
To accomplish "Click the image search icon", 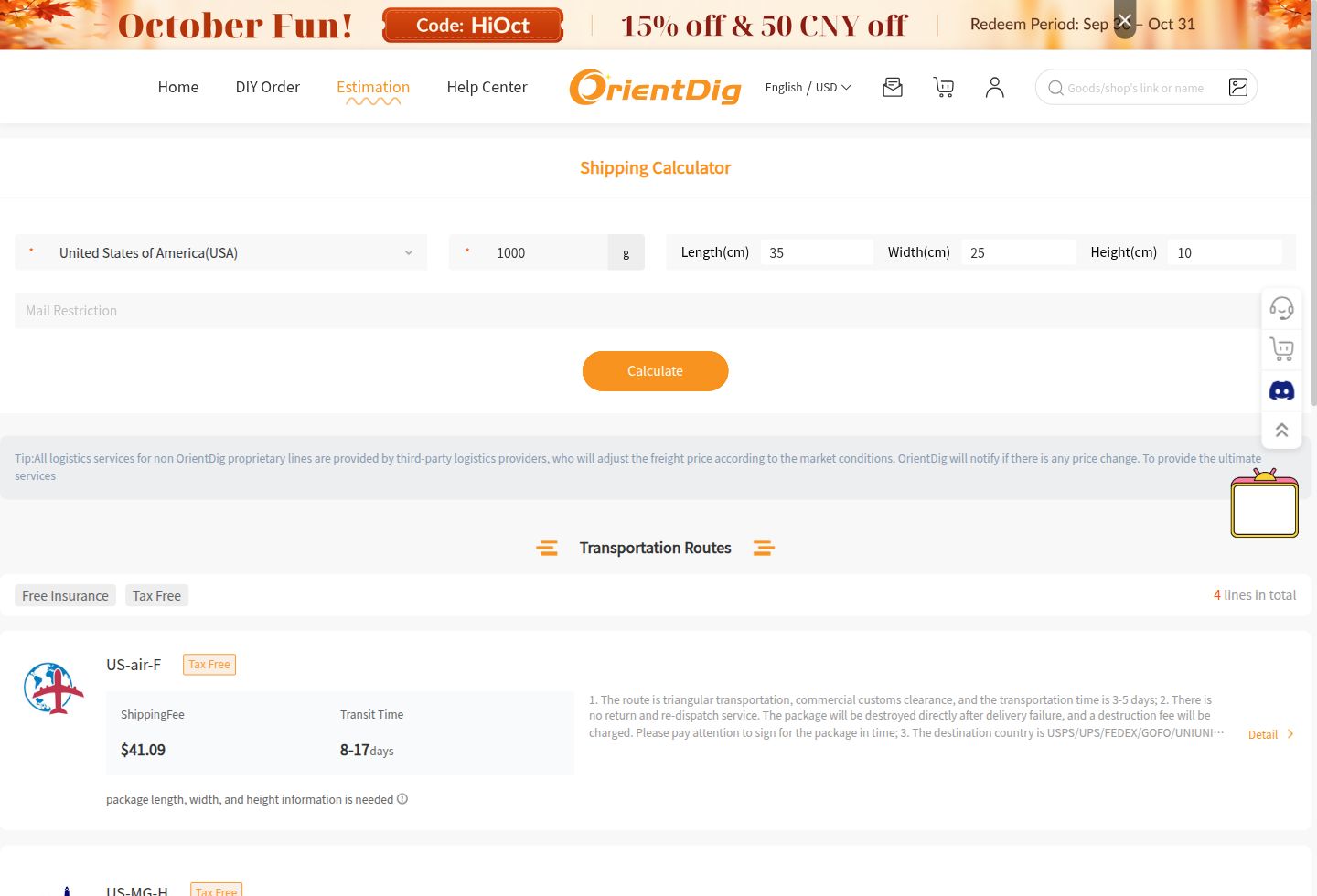I will (x=1238, y=87).
